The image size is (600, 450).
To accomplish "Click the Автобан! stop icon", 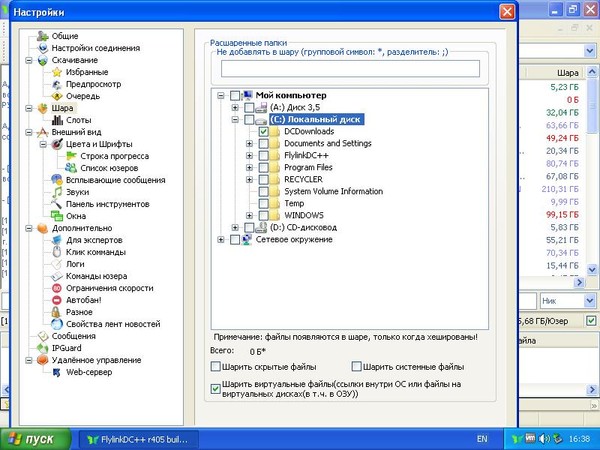I will pos(57,300).
